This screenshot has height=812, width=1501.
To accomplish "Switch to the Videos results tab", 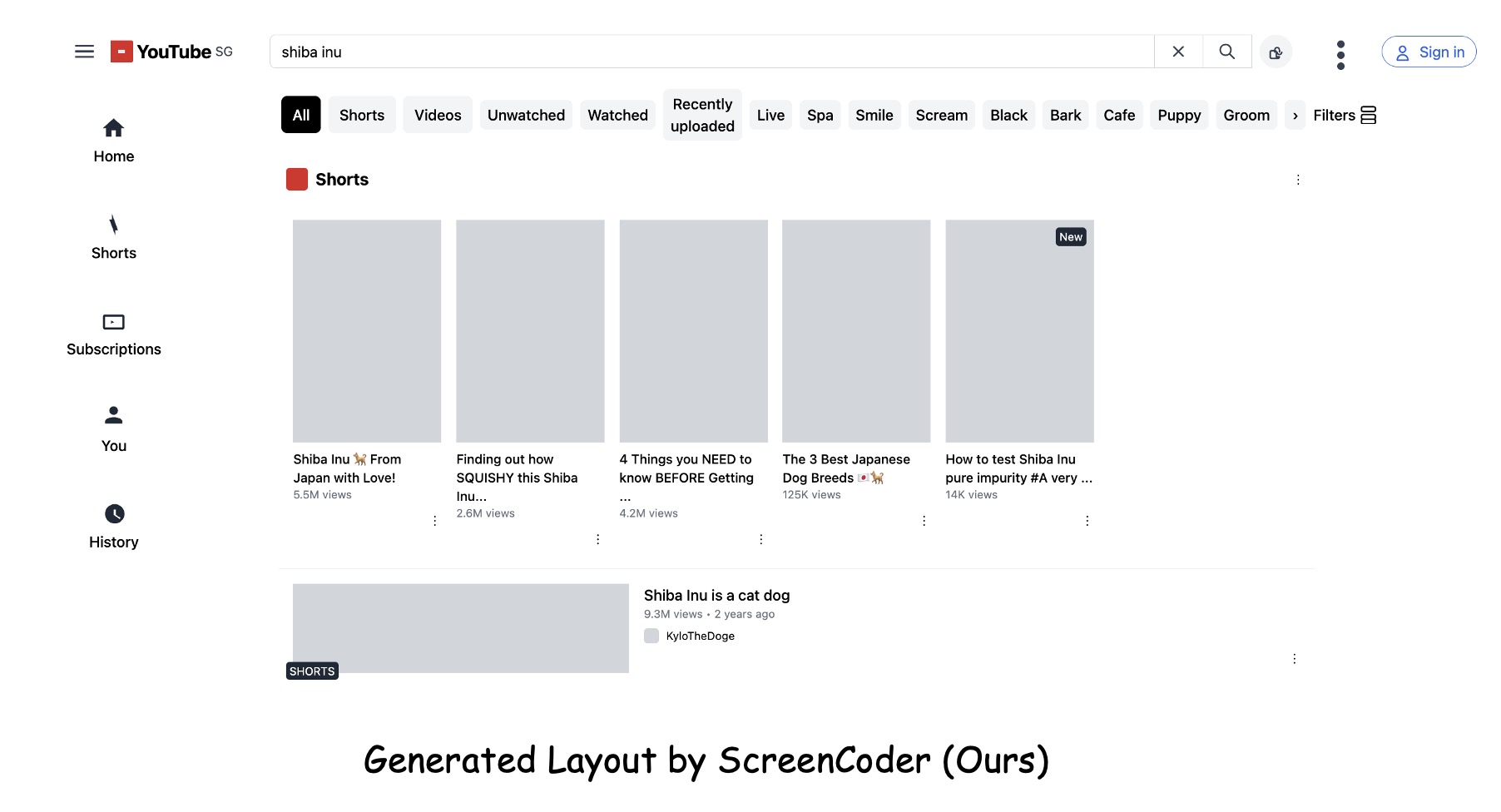I will (x=437, y=115).
